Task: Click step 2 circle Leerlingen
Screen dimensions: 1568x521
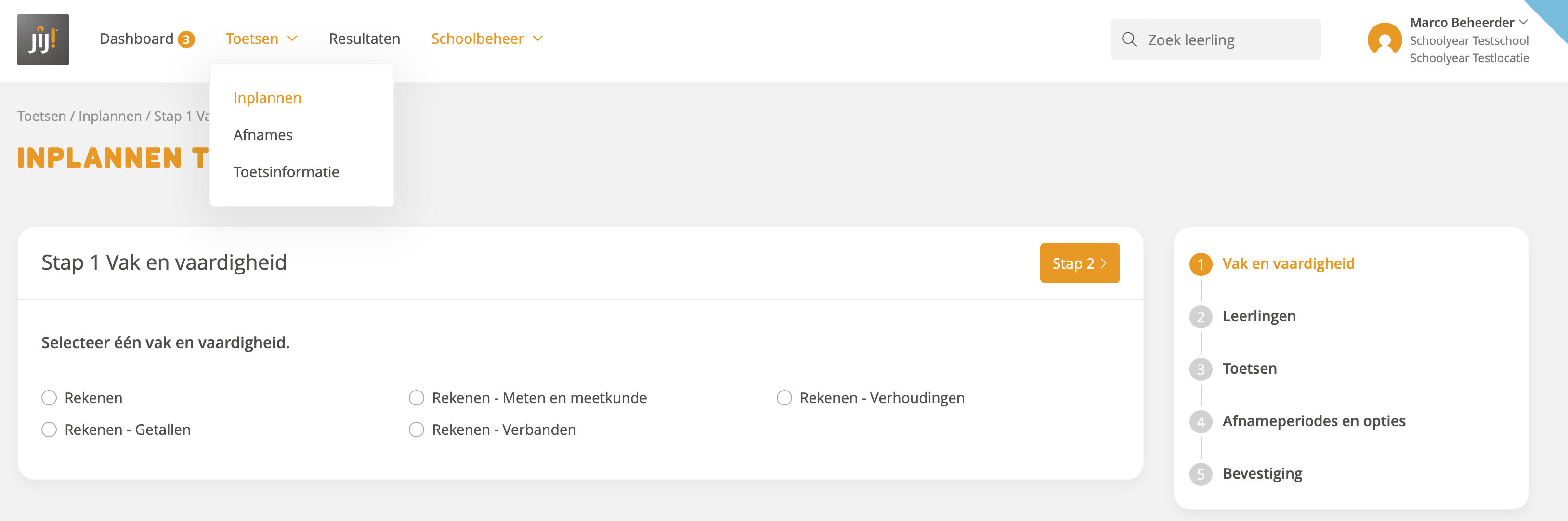Action: [x=1201, y=316]
